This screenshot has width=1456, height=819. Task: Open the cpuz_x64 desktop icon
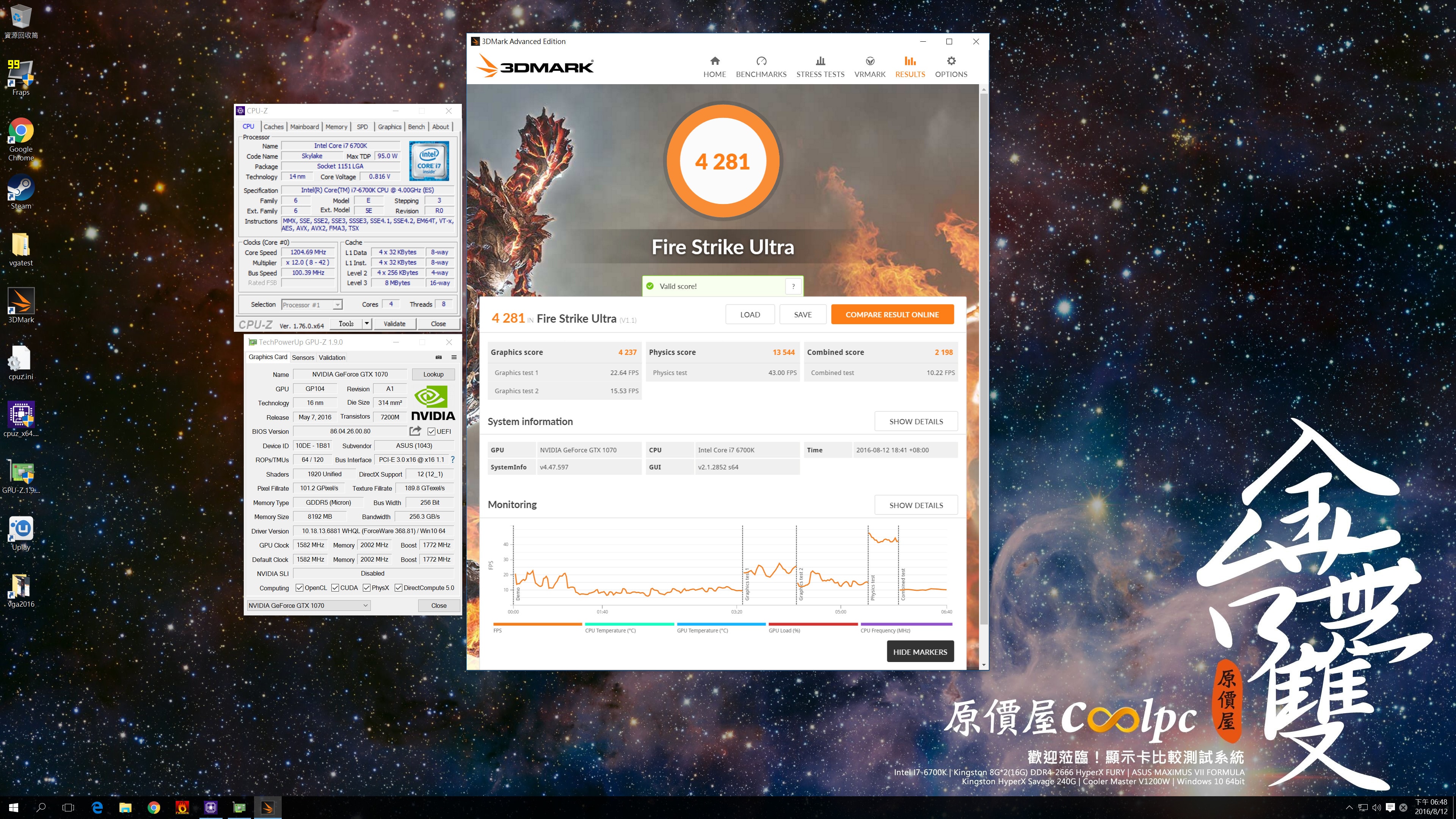[x=21, y=419]
